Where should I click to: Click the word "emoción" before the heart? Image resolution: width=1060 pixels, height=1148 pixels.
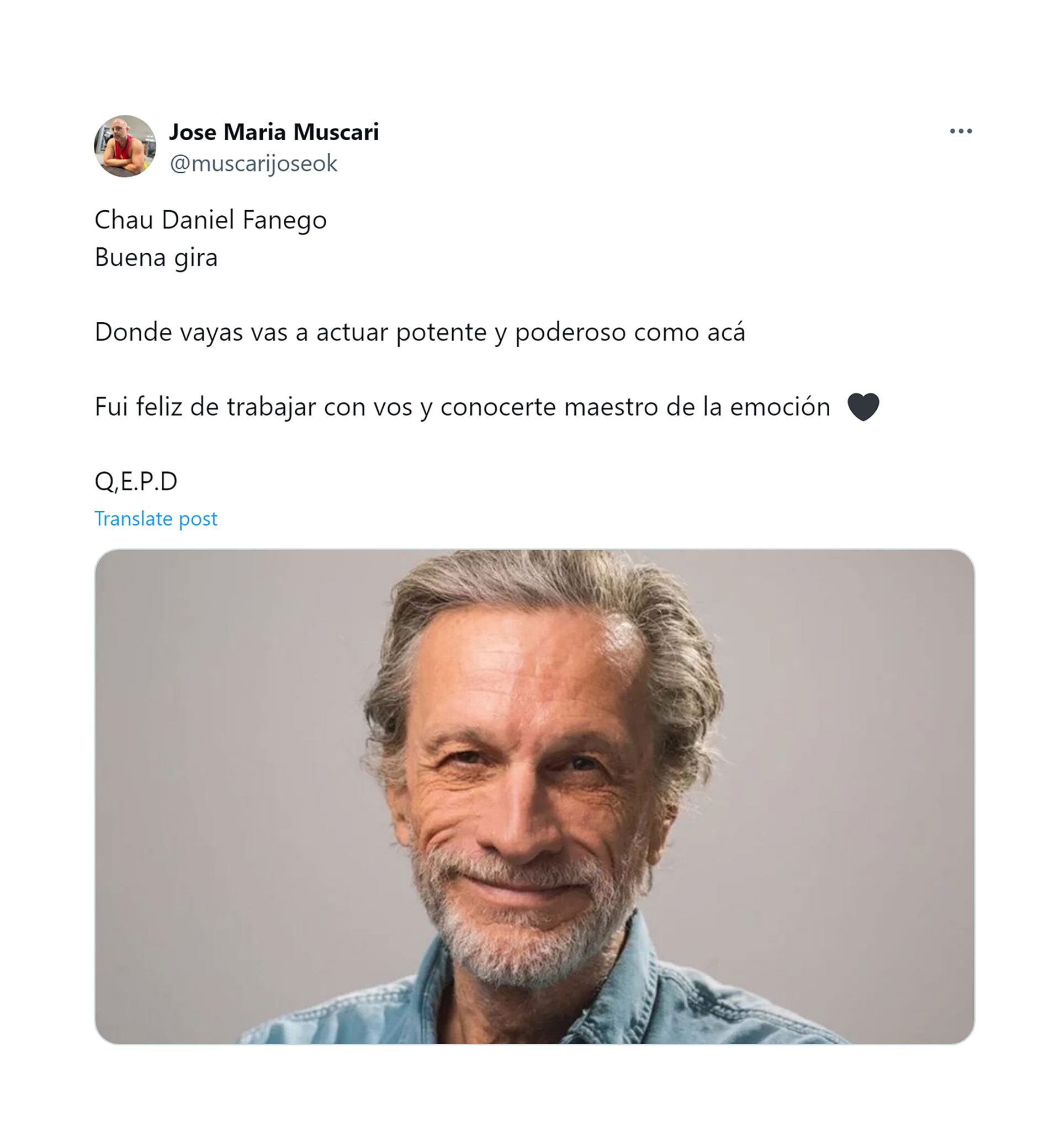780,407
